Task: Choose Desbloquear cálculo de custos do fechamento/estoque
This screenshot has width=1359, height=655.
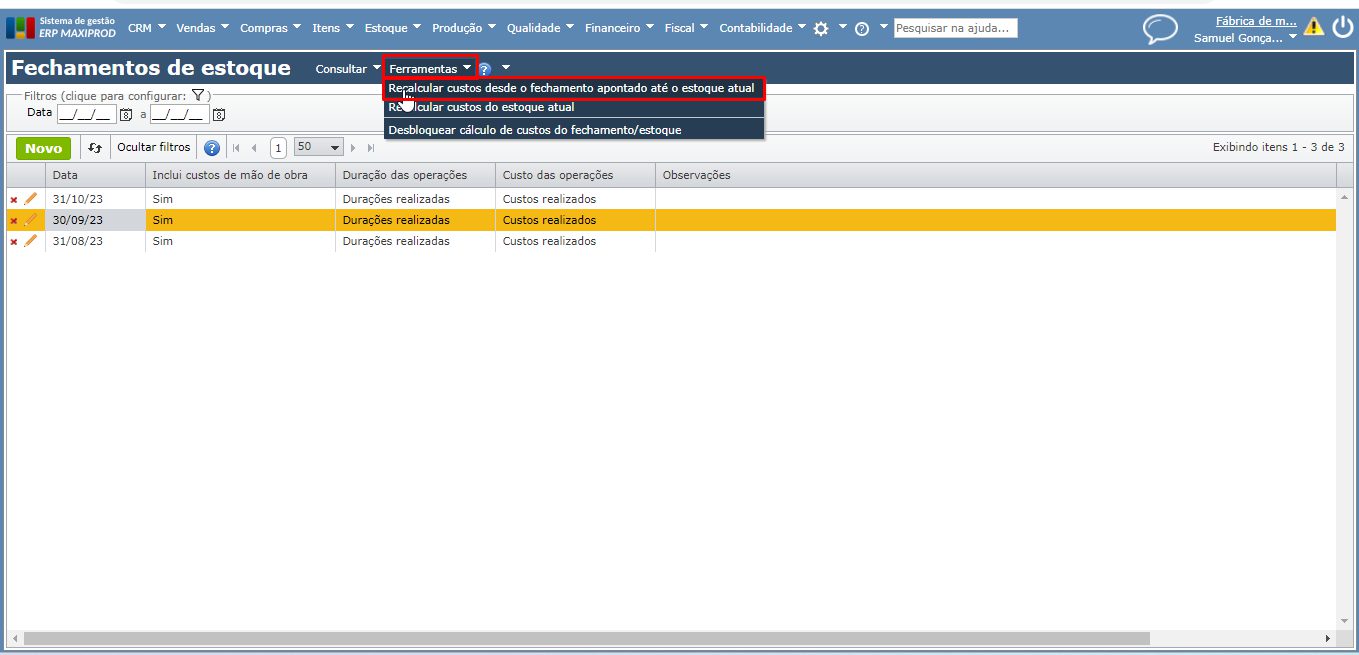Action: [x=574, y=130]
